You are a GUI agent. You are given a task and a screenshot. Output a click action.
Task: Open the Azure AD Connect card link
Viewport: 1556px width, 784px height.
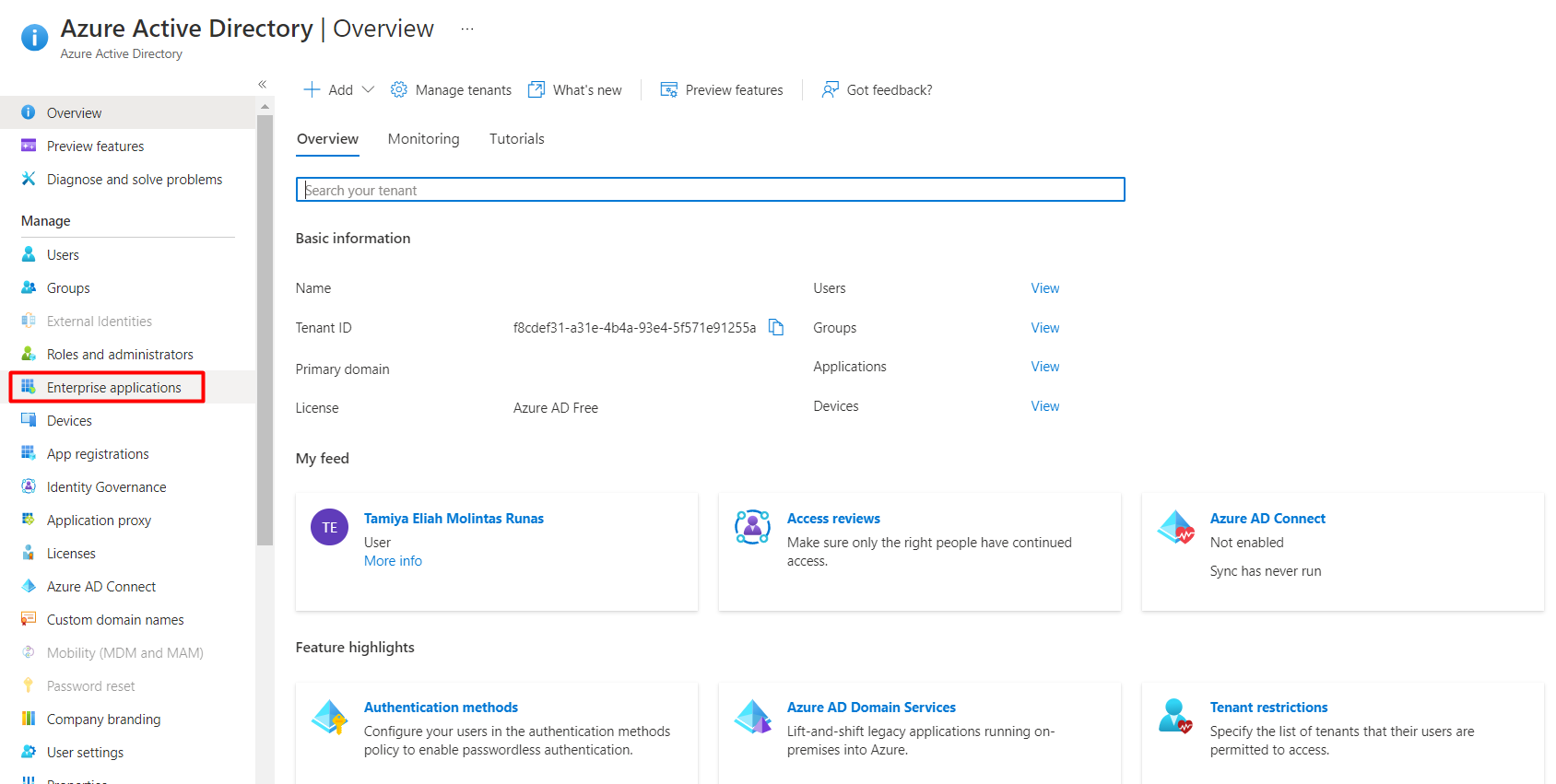(1267, 519)
